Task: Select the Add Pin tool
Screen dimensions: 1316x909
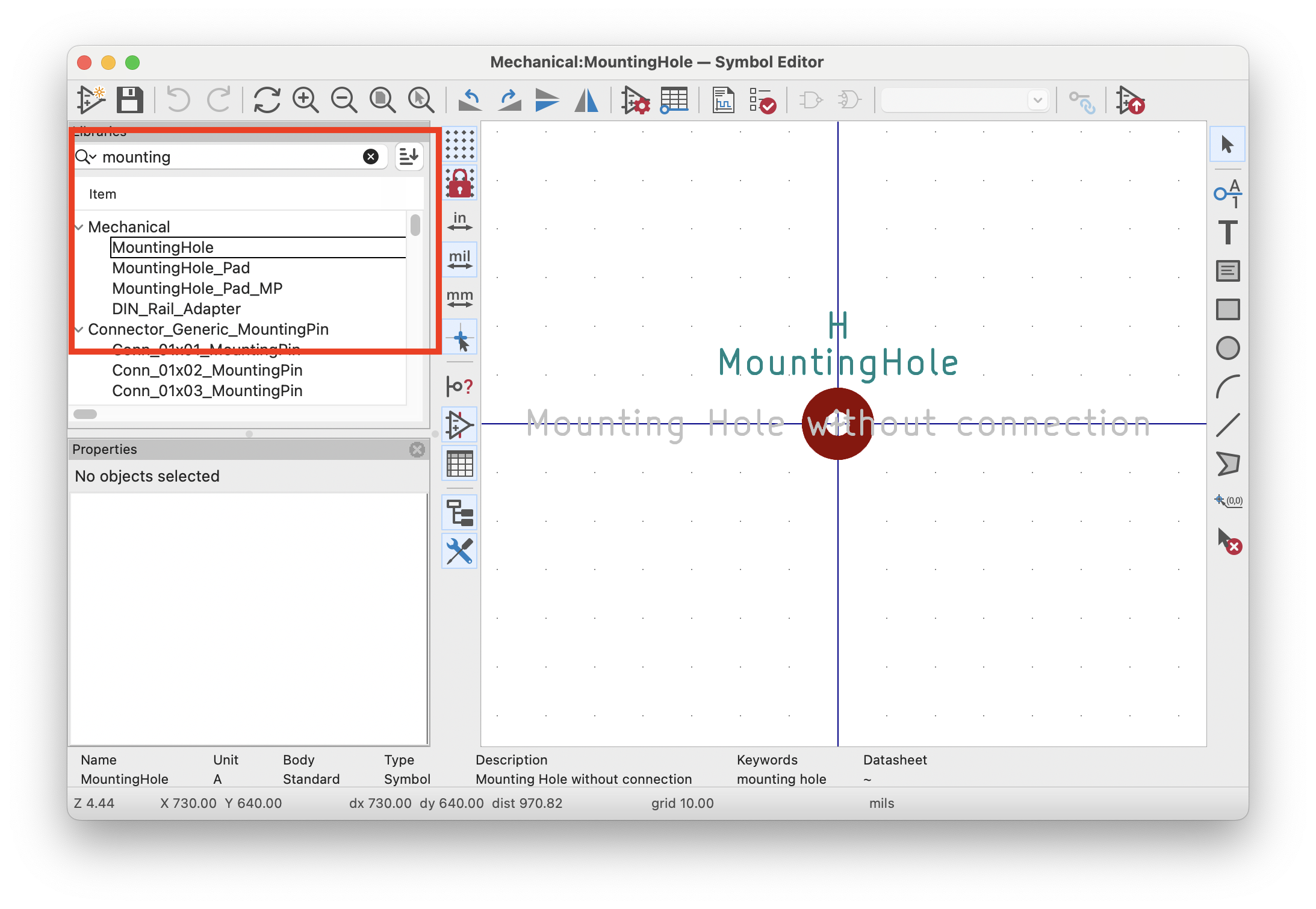Action: (1227, 194)
